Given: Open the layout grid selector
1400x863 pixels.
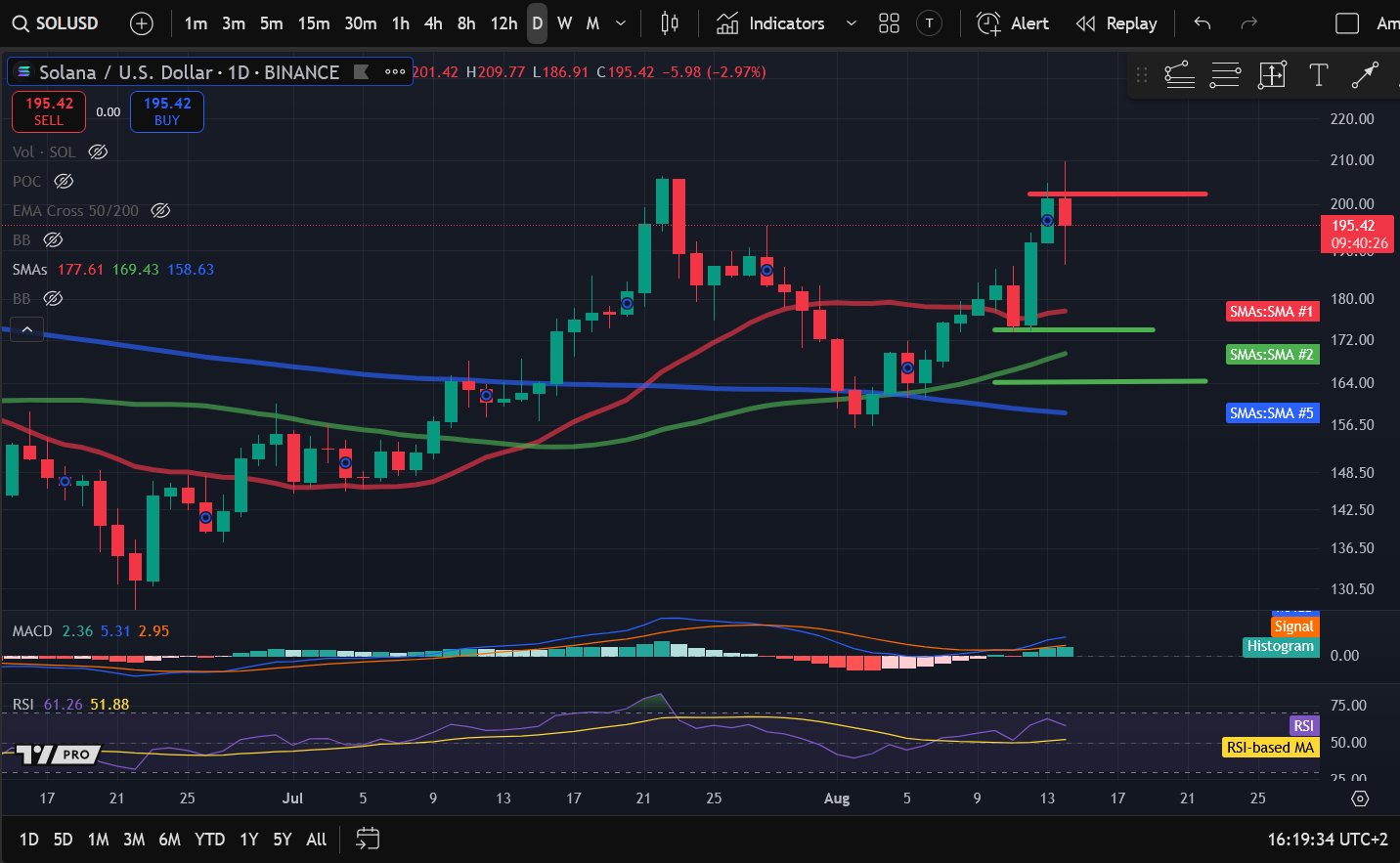Looking at the screenshot, I should (x=889, y=23).
